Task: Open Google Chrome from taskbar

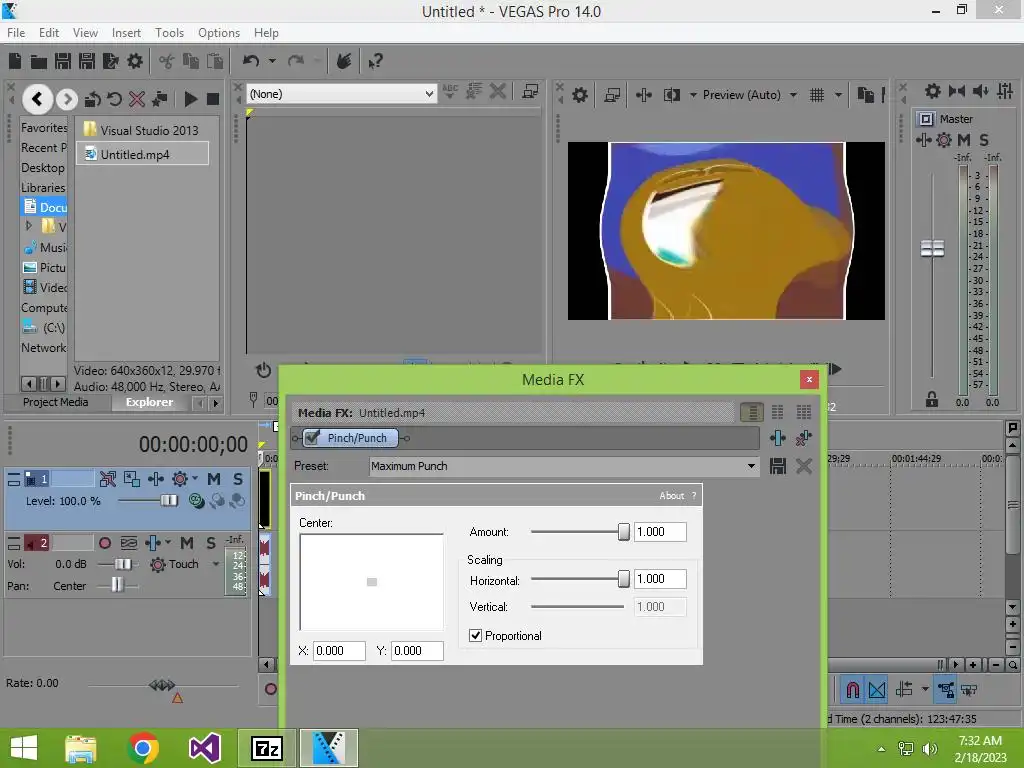Action: (x=143, y=748)
